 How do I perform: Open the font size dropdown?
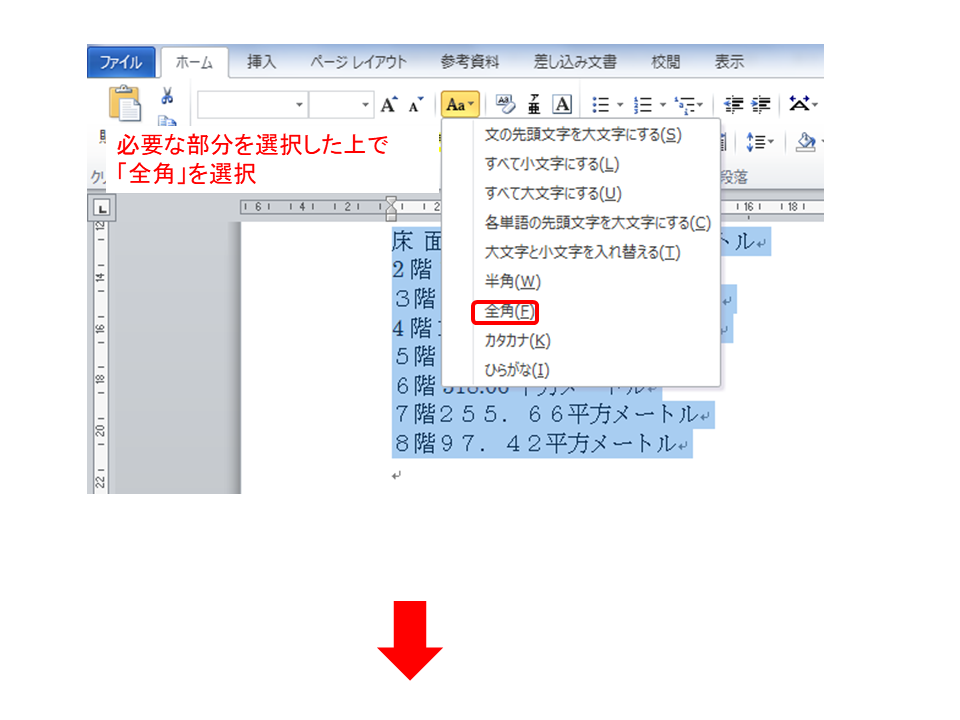(365, 105)
